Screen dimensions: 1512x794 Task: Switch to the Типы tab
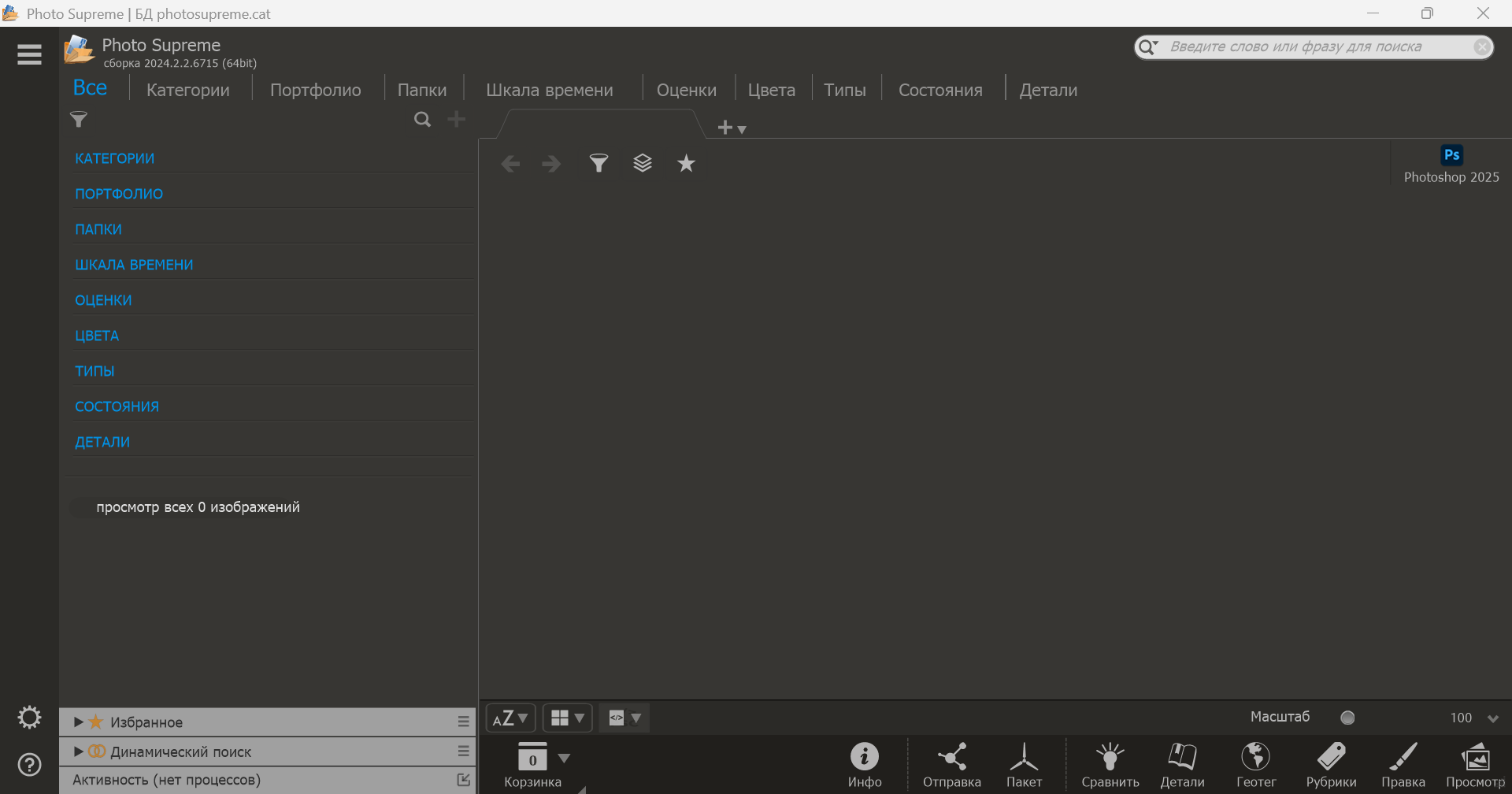pos(845,91)
